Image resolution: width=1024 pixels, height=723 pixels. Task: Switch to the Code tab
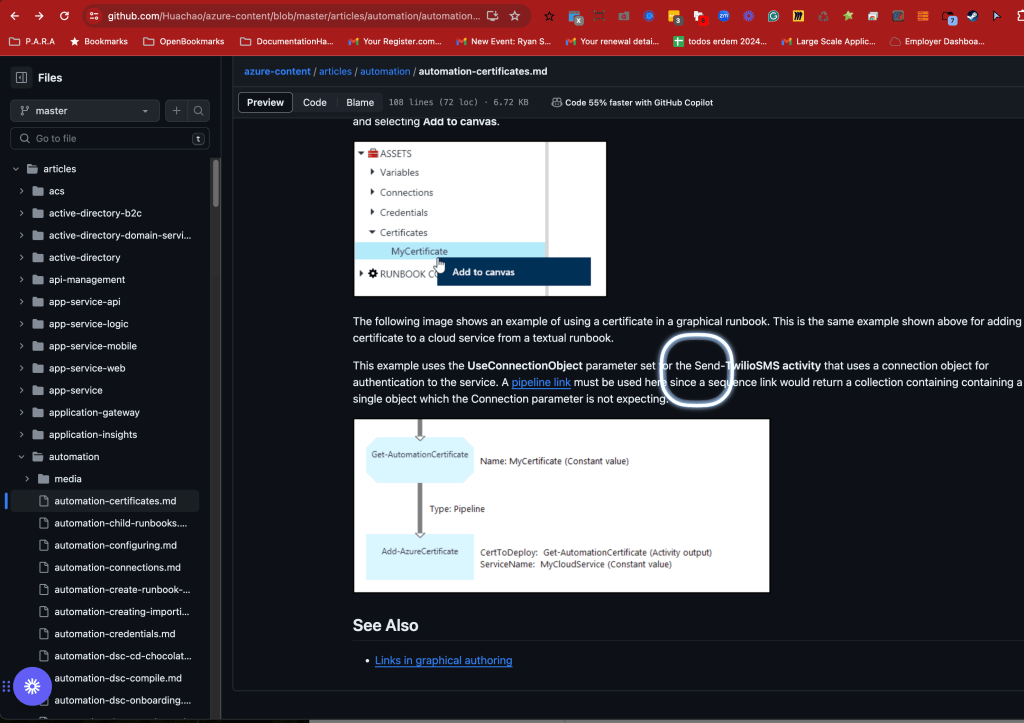coord(315,103)
